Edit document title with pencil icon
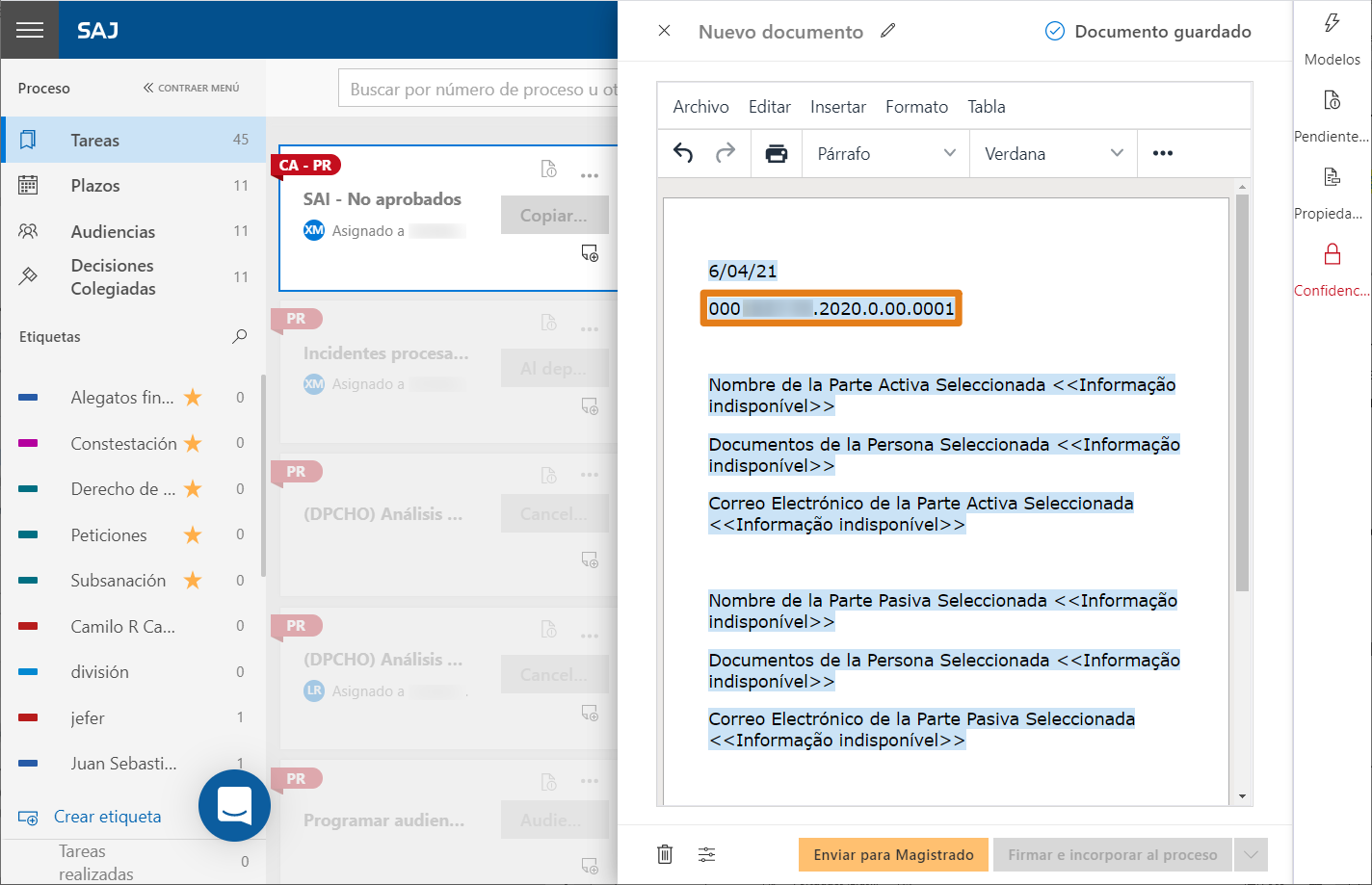 point(888,31)
